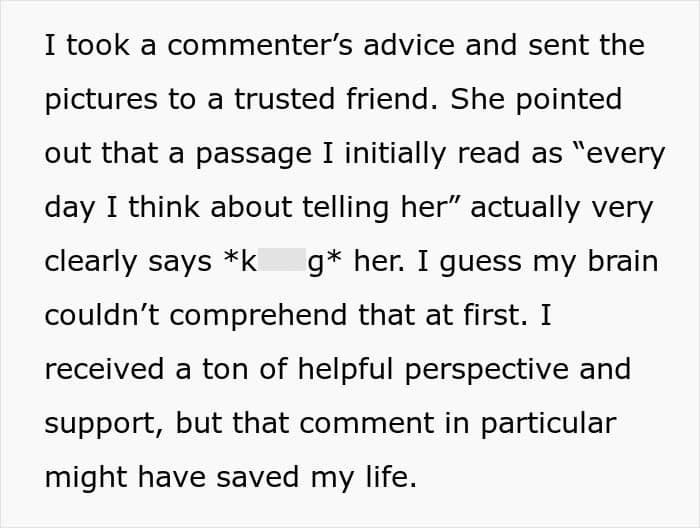700x528 pixels.
Task: Click the word "life" at the end
Action: 393,478
